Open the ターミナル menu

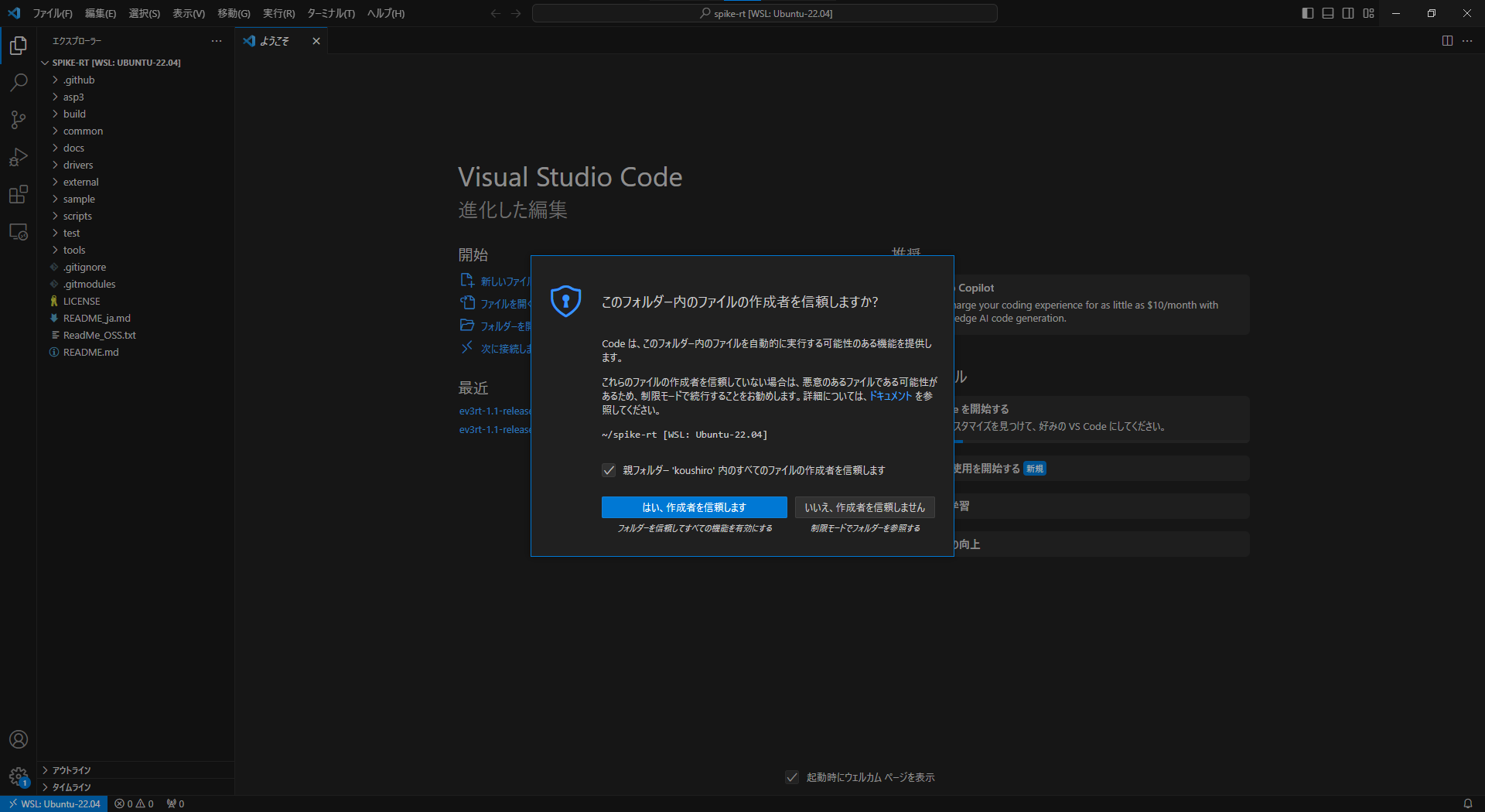point(332,13)
